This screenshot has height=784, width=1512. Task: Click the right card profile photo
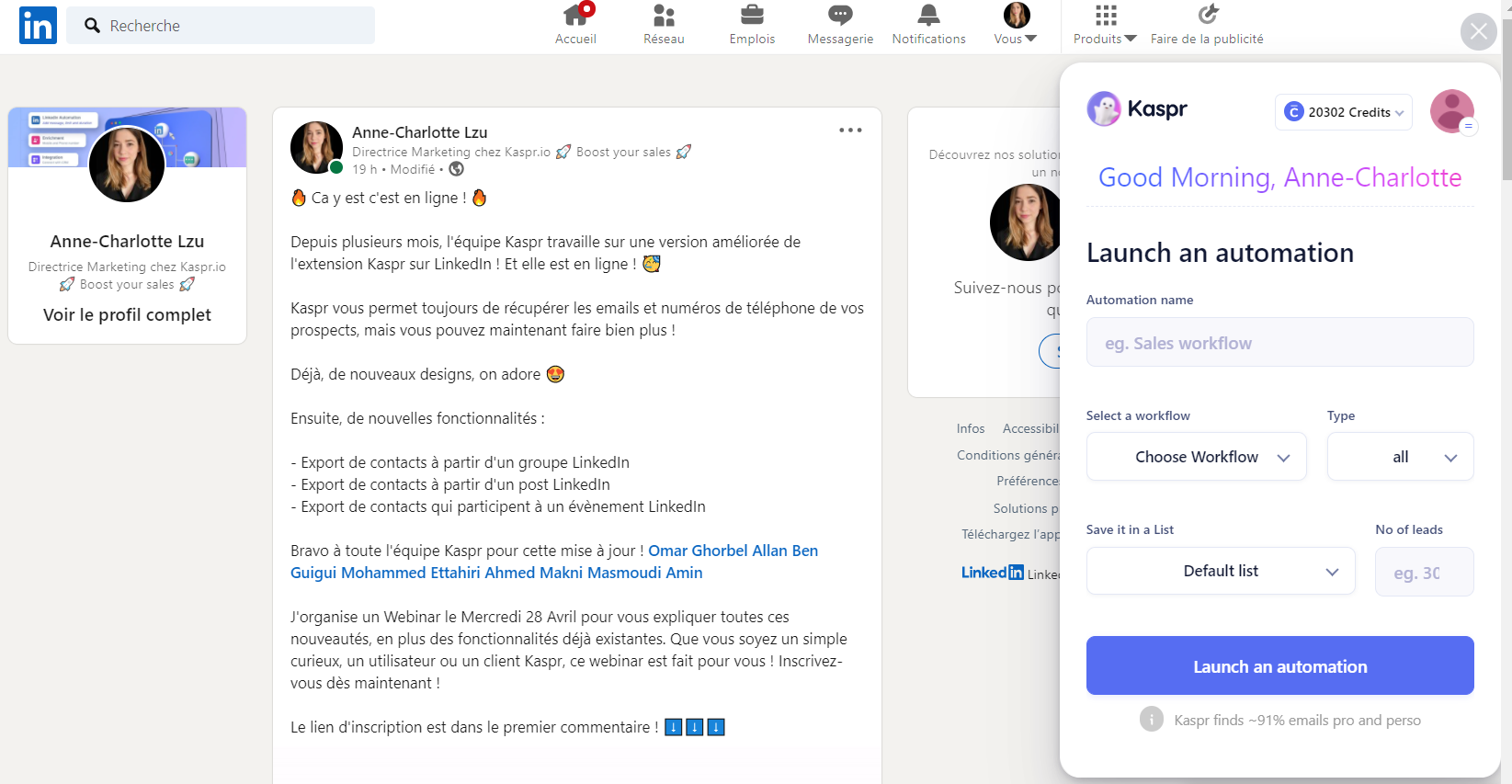point(1025,222)
